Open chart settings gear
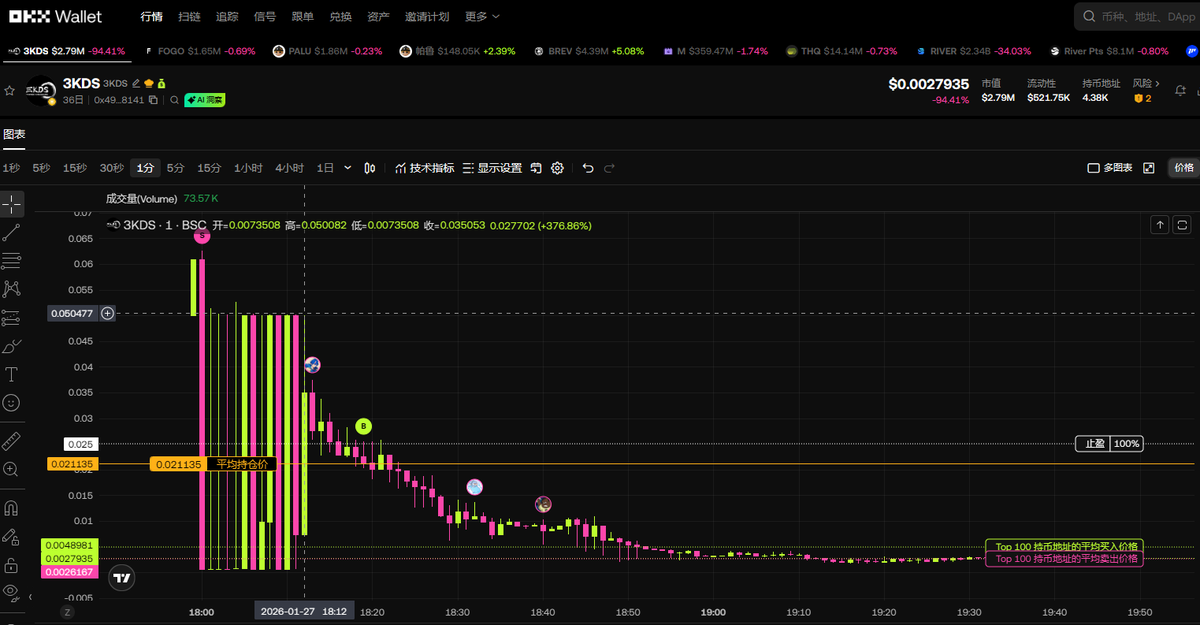1200x625 pixels. tap(558, 168)
